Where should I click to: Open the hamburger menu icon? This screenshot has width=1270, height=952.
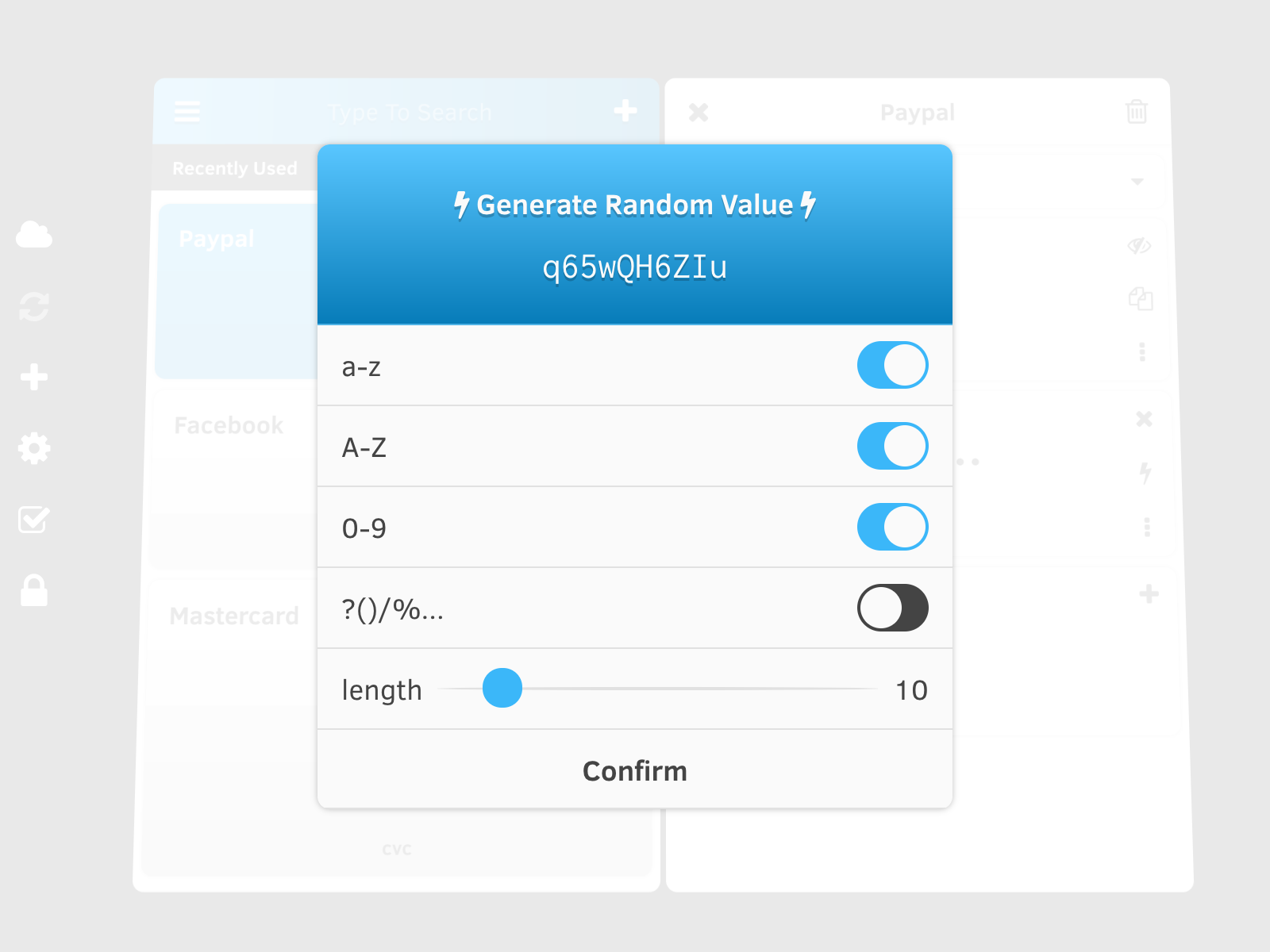(187, 112)
